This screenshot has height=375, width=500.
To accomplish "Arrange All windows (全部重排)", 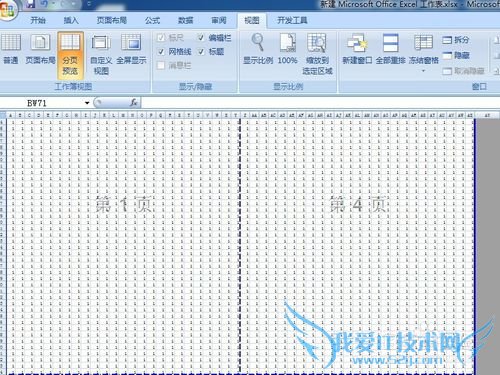I will coord(390,49).
